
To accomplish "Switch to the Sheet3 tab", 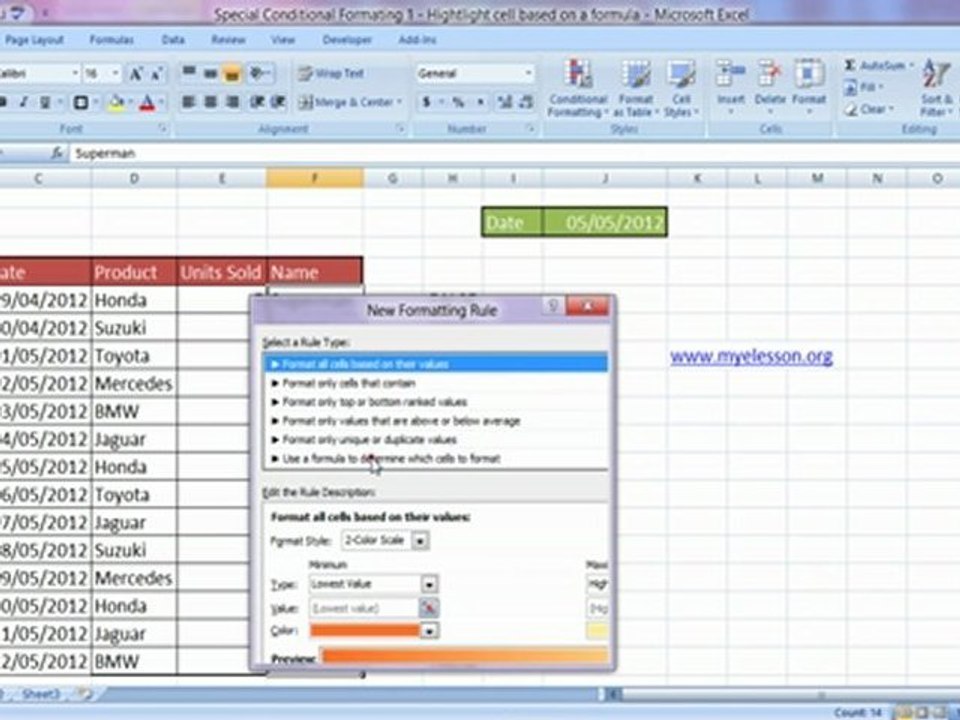I will [x=41, y=694].
